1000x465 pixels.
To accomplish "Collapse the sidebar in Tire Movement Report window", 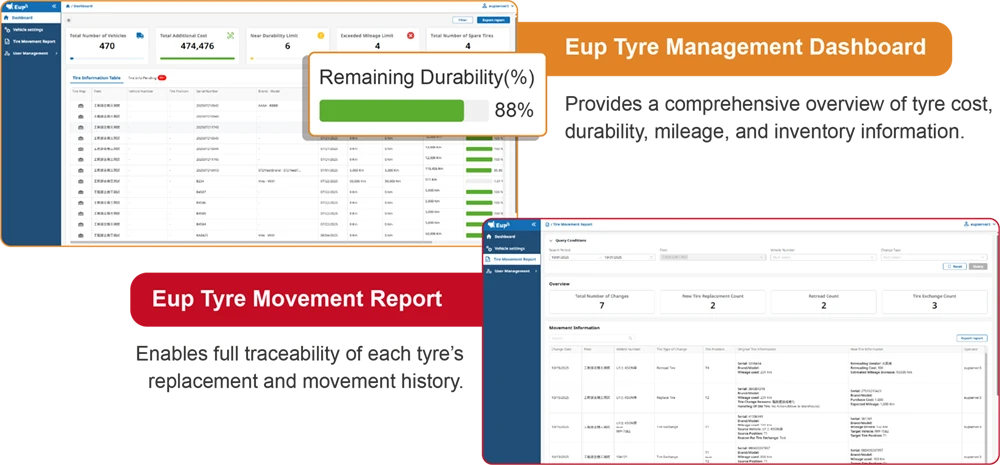I will tap(534, 225).
